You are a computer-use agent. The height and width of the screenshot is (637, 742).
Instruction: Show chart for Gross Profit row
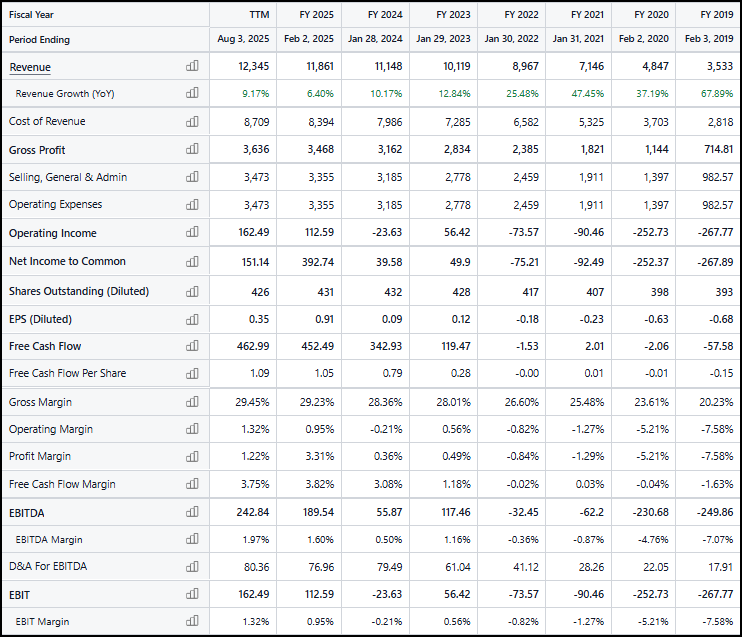coord(192,149)
